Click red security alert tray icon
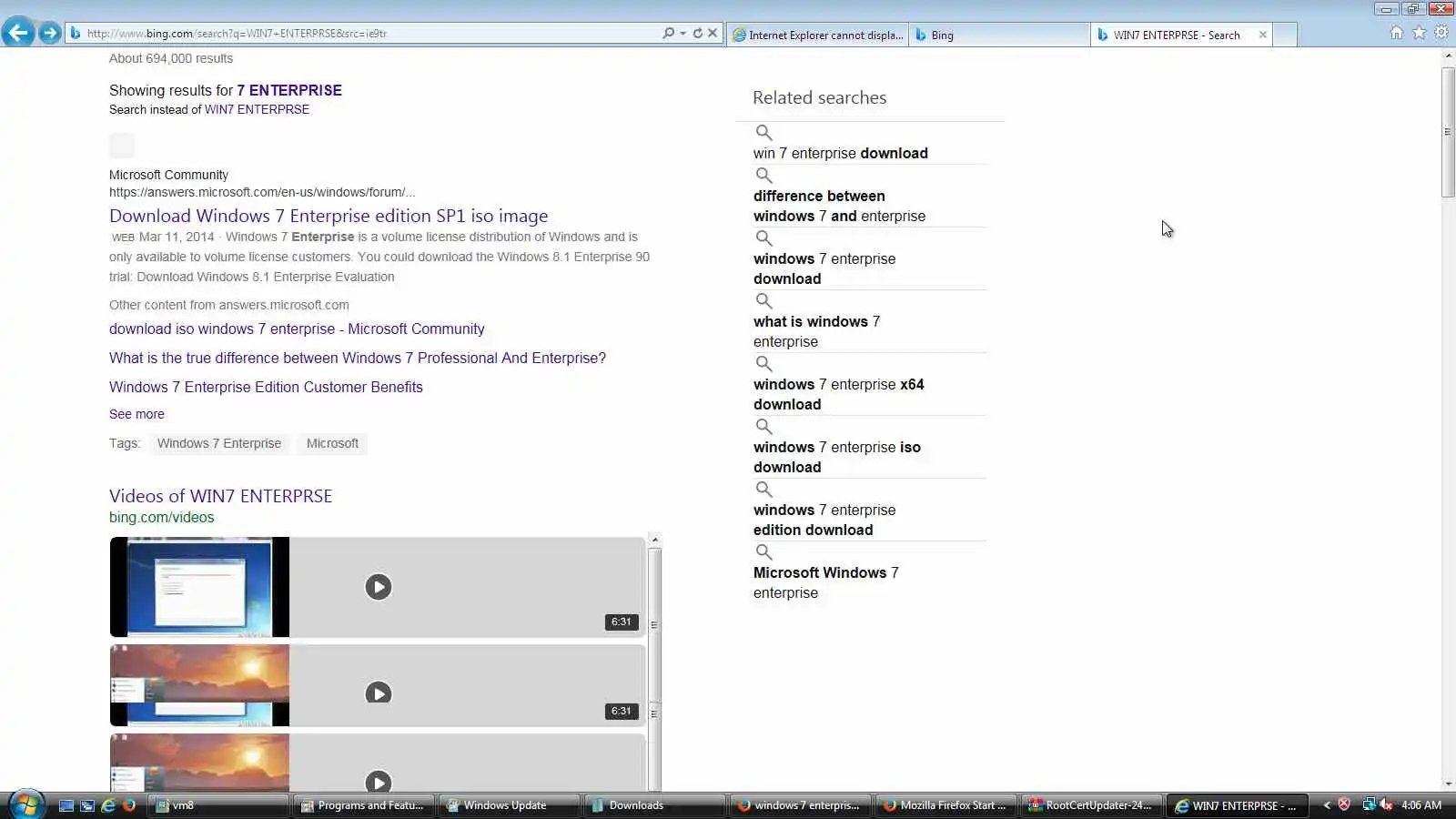Image resolution: width=1456 pixels, height=819 pixels. (1344, 804)
